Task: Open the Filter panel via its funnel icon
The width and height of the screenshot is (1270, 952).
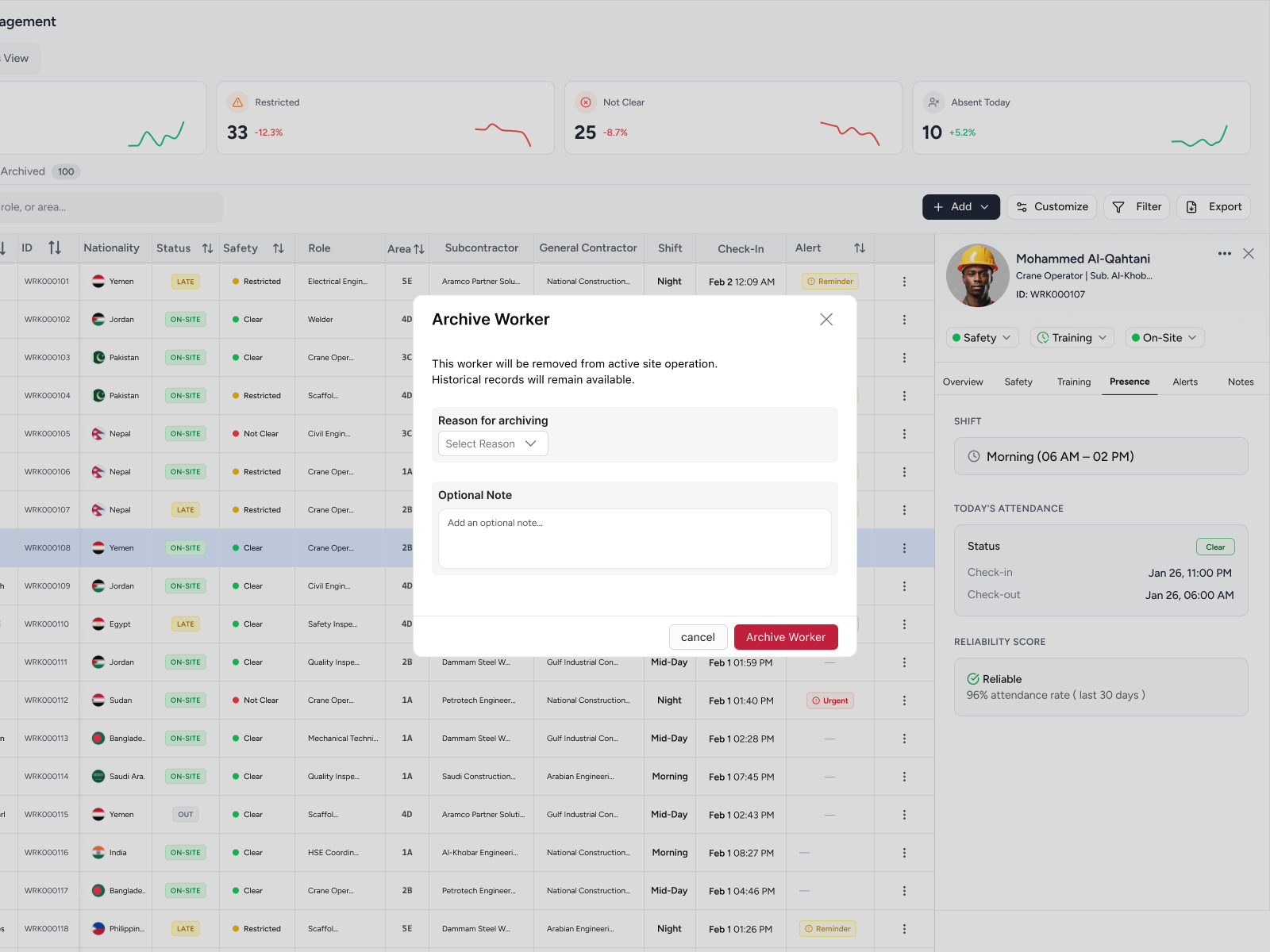Action: 1117,206
